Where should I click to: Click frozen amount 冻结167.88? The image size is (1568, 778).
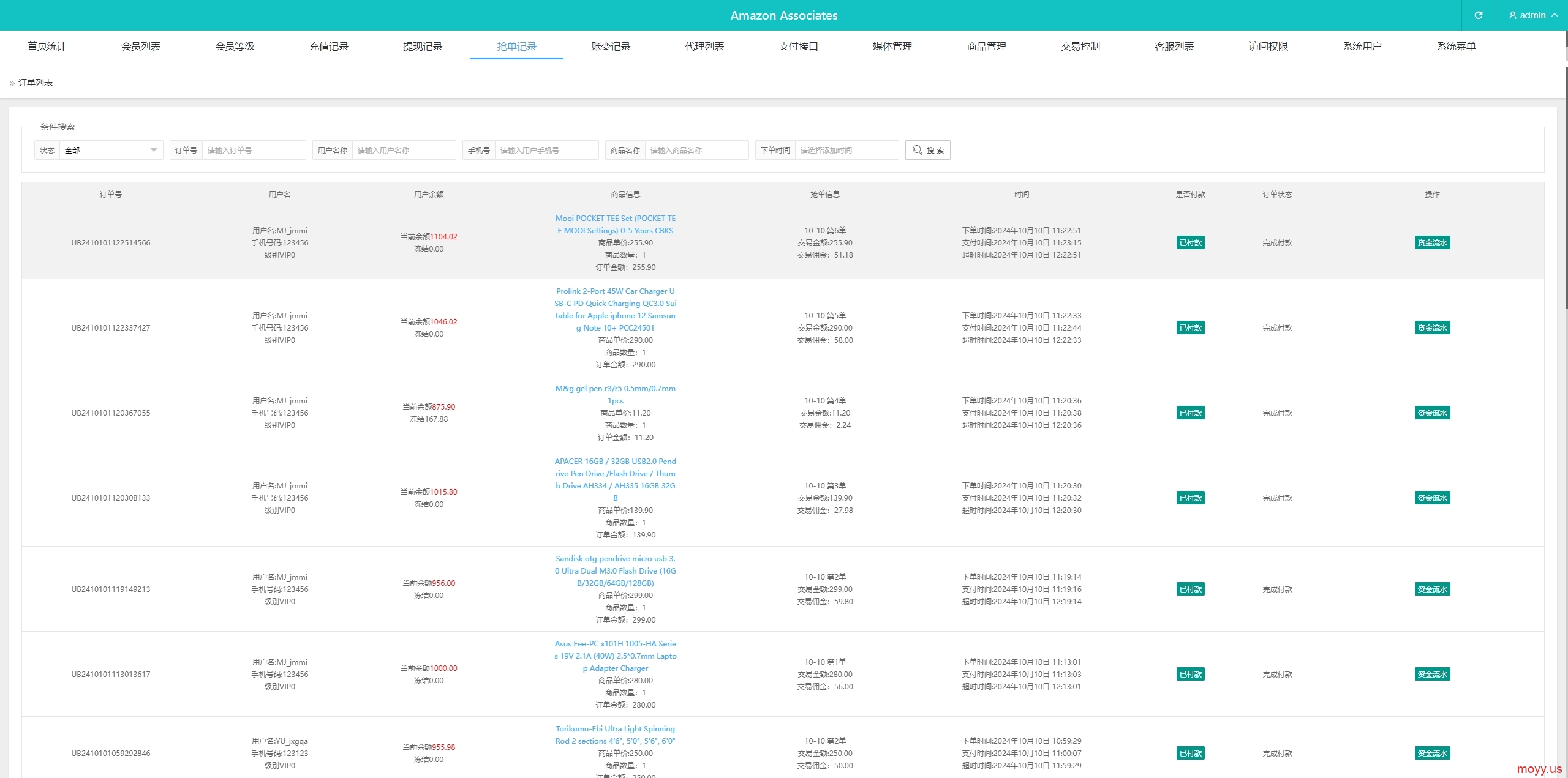(429, 419)
